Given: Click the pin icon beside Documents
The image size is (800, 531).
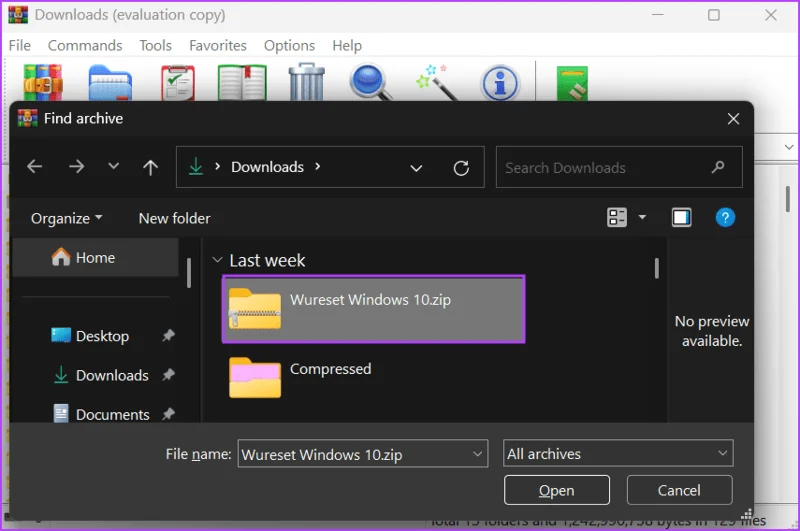Looking at the screenshot, I should click(168, 414).
